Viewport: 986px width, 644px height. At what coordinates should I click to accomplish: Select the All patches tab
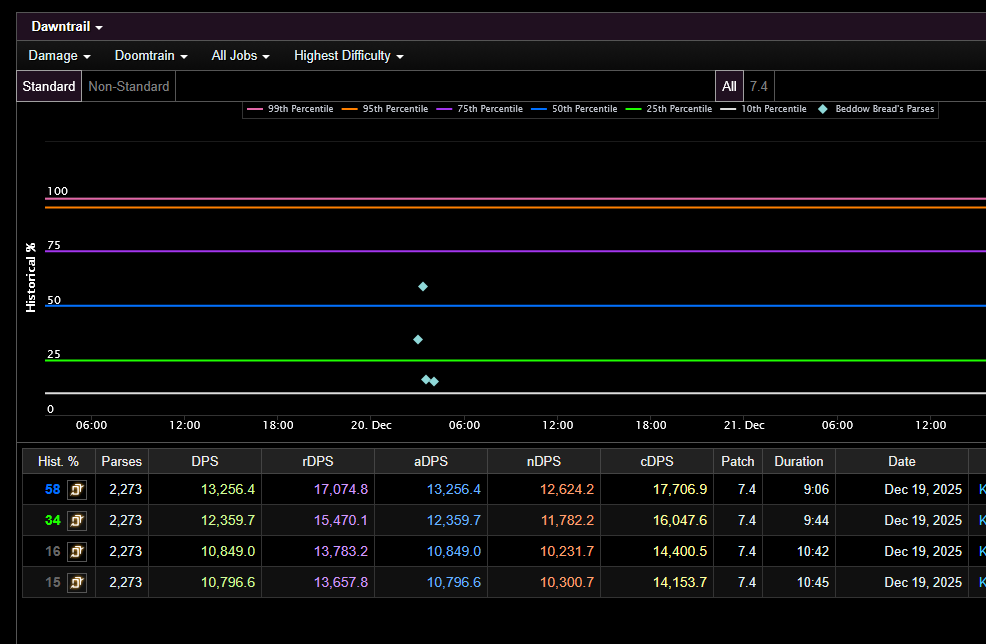point(729,86)
